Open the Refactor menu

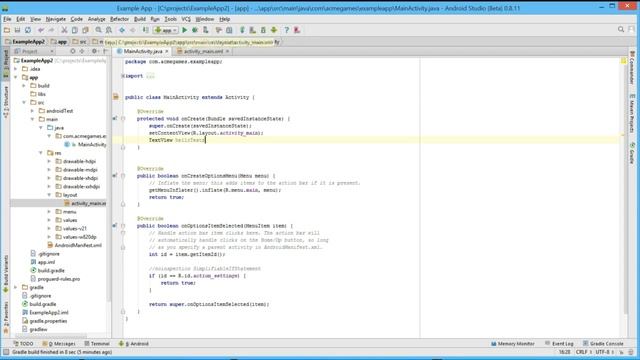(x=119, y=19)
